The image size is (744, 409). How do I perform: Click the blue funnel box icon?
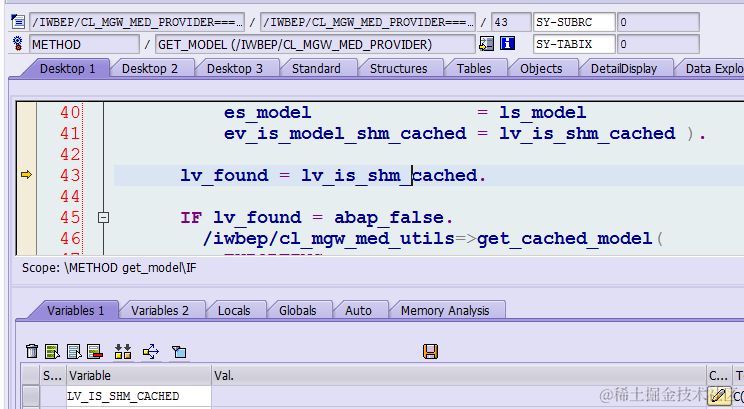(179, 352)
